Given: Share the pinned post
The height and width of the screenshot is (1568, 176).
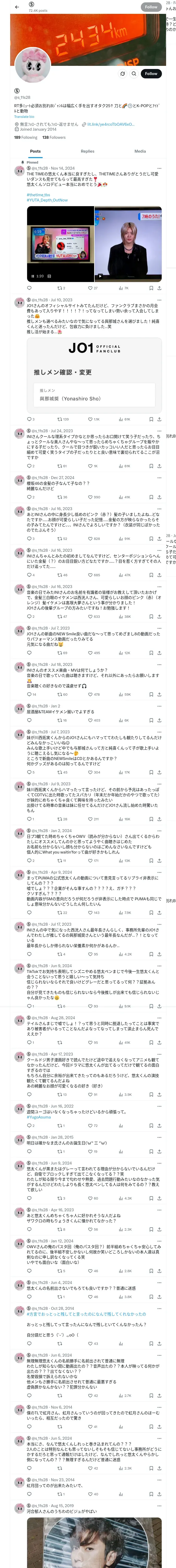Looking at the screenshot, I should (159, 288).
